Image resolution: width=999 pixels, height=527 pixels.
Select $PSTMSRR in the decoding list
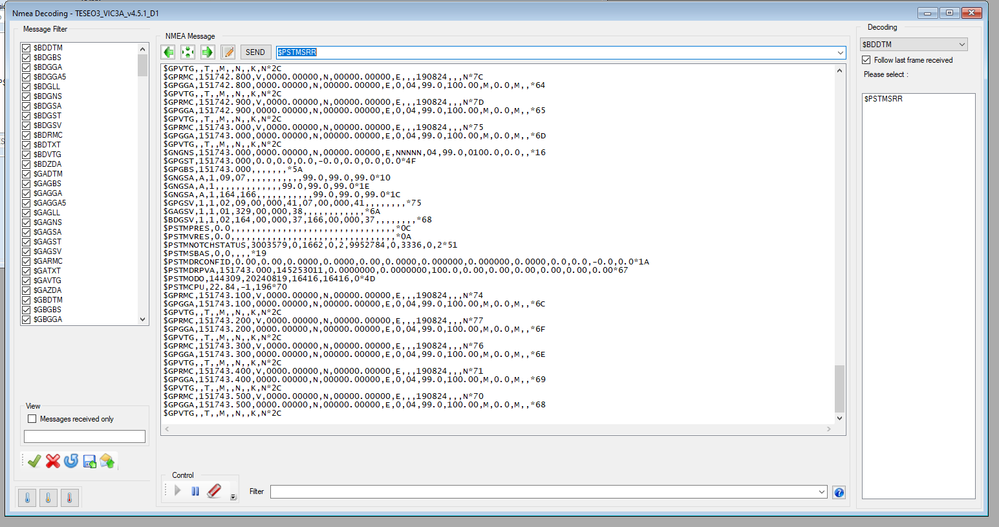pos(883,99)
